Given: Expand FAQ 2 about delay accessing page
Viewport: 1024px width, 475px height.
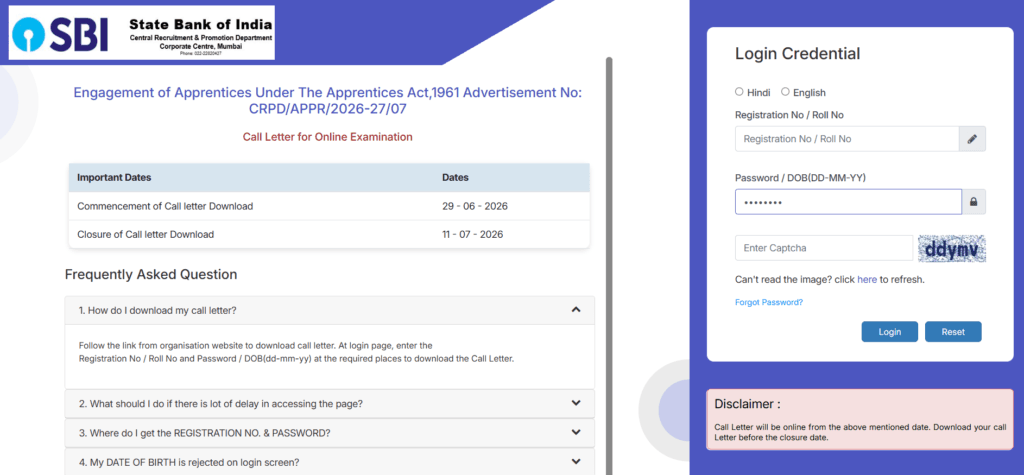Looking at the screenshot, I should click(330, 404).
